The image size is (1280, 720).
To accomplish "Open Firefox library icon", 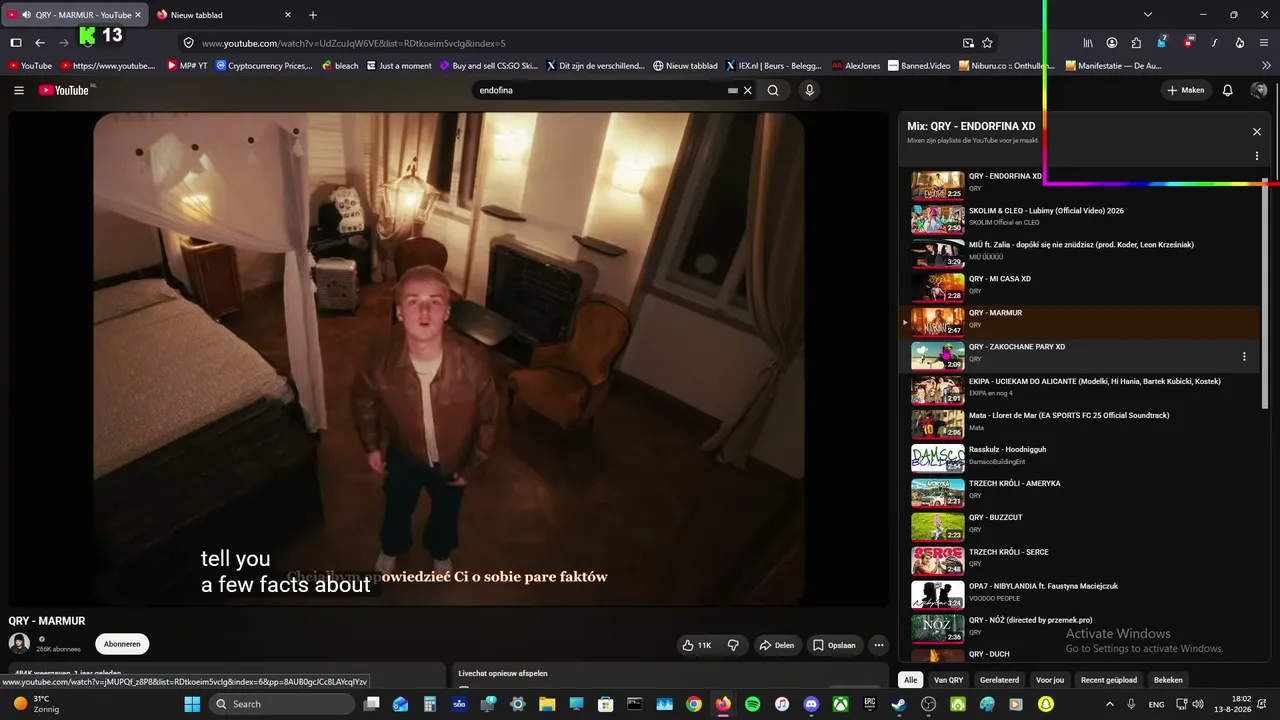I will click(1088, 43).
